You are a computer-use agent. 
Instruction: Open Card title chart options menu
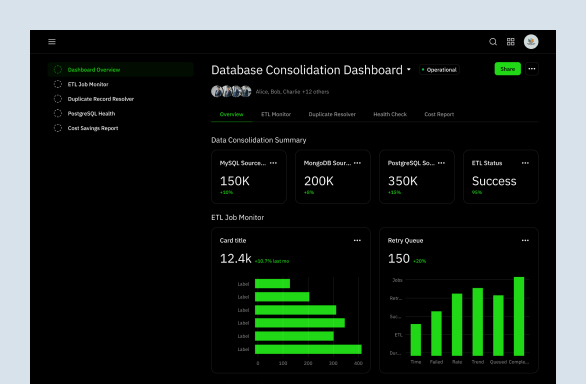(x=357, y=240)
